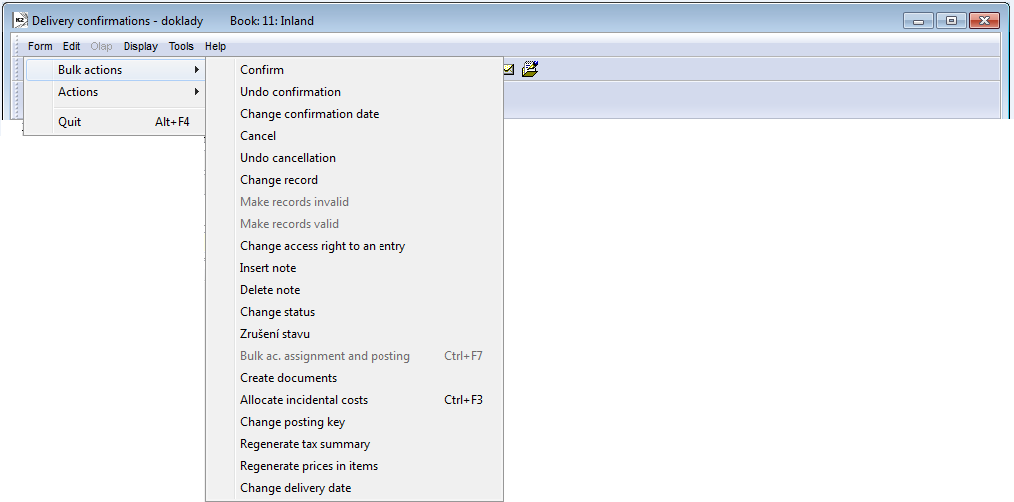Open the Form menu
Viewport: 1014px width, 502px height.
(40, 46)
